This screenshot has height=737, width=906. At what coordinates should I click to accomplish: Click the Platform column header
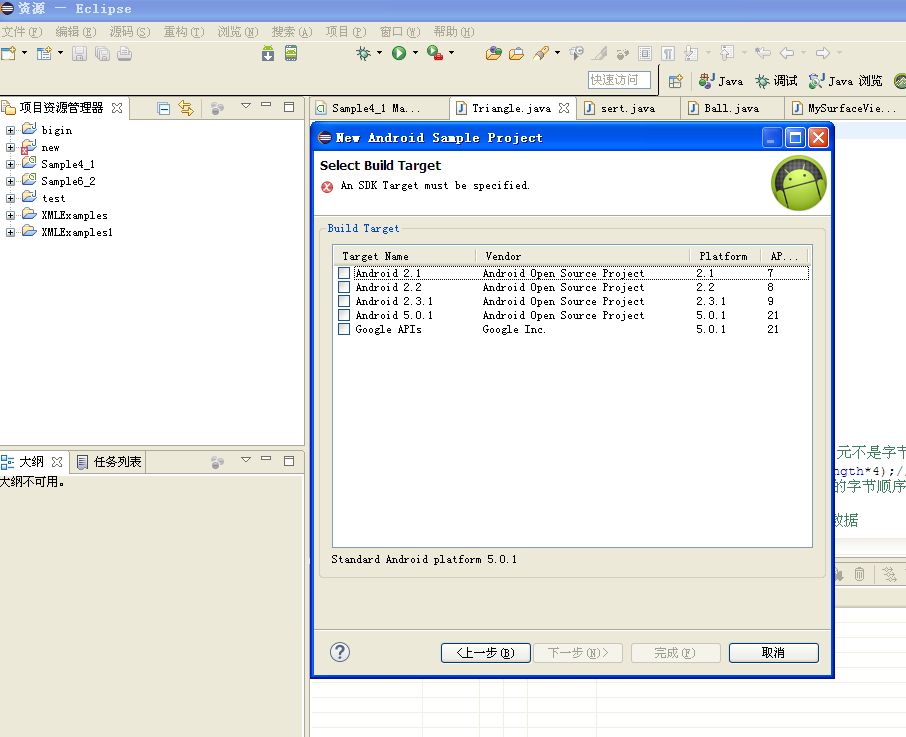tap(726, 256)
